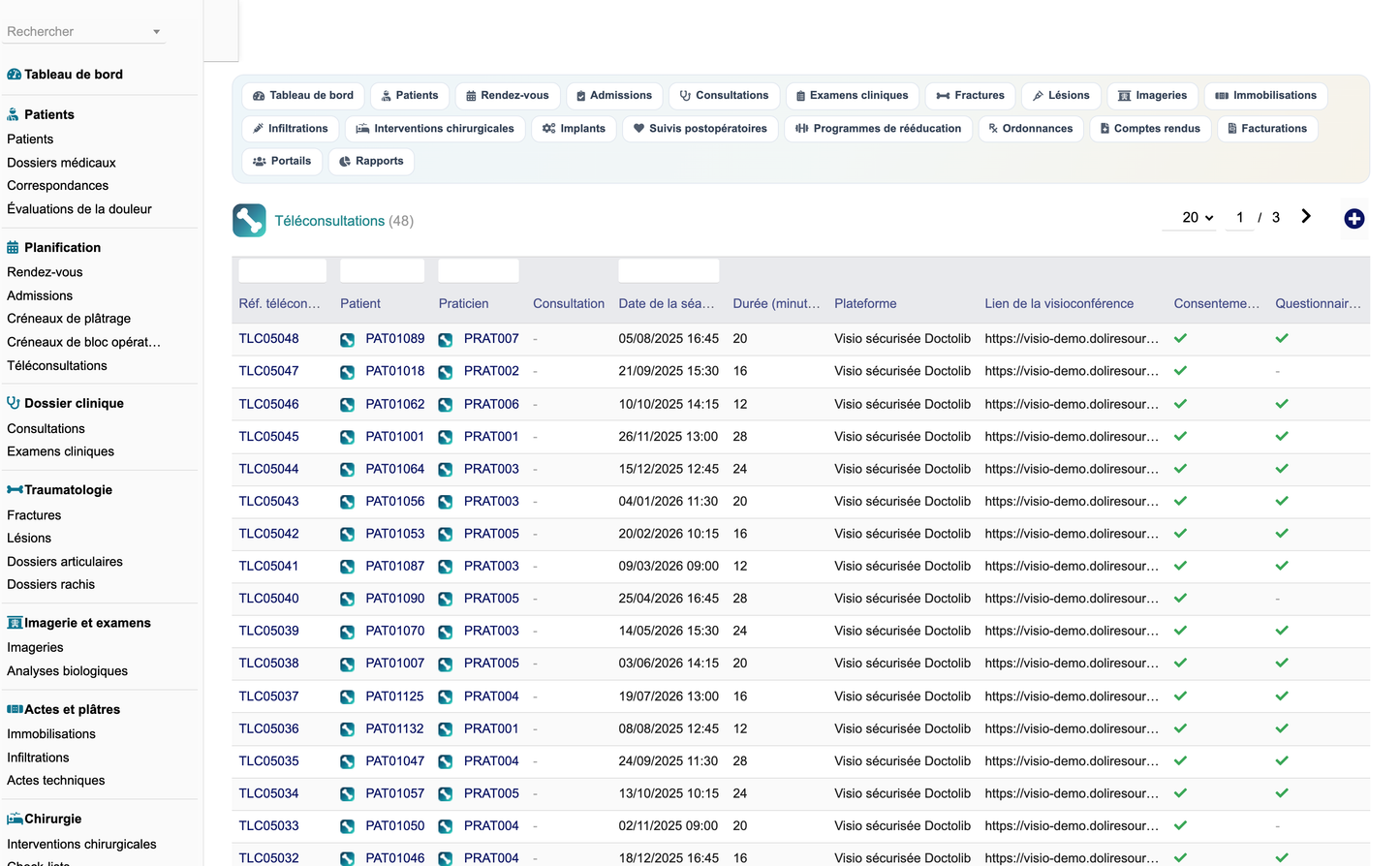
Task: Open patient icon beside PAT01089
Action: (347, 340)
